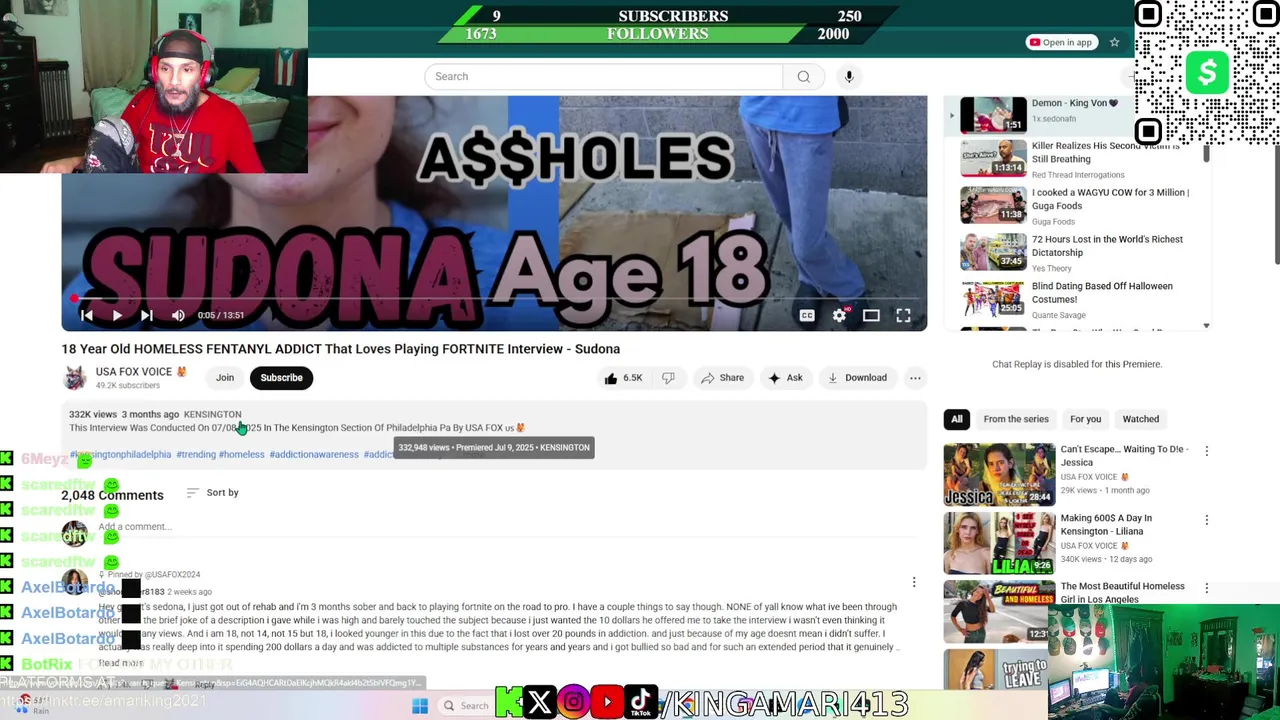1280x720 pixels.
Task: Click the playlist panel scroll-down arrow
Action: click(1206, 326)
